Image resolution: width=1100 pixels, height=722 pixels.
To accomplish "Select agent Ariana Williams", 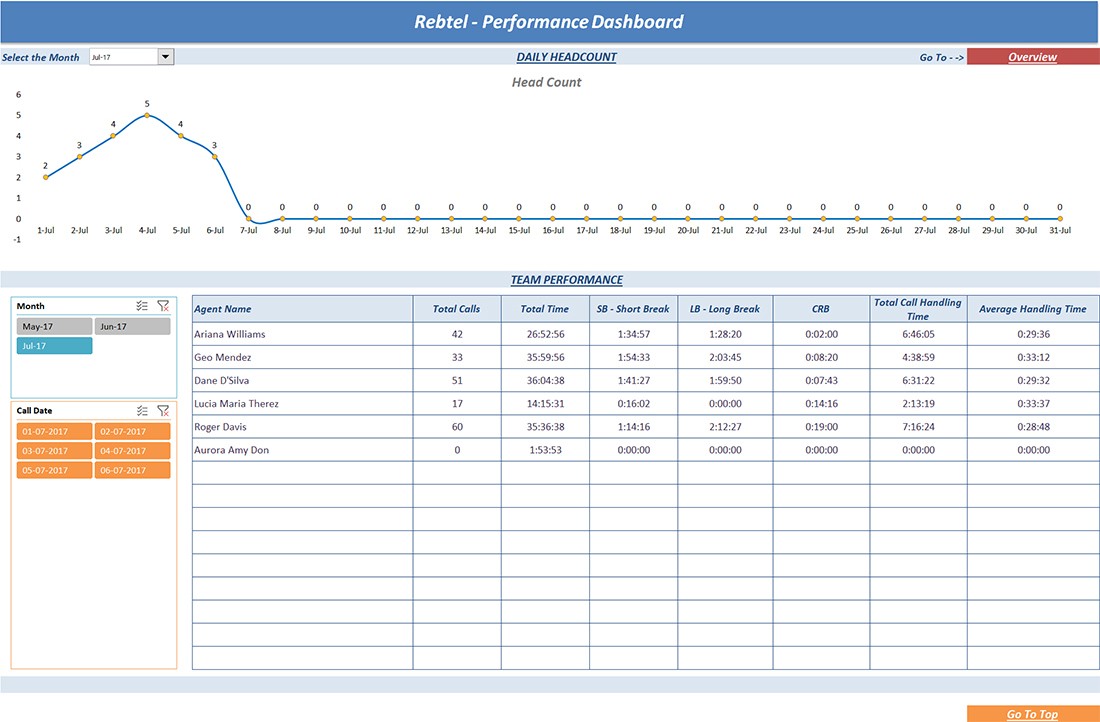I will [230, 334].
